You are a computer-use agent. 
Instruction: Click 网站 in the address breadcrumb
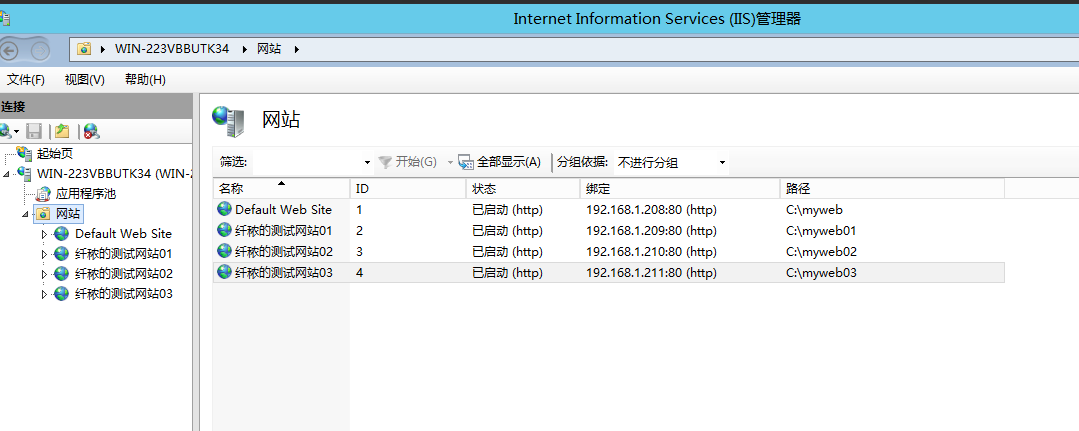(x=269, y=49)
